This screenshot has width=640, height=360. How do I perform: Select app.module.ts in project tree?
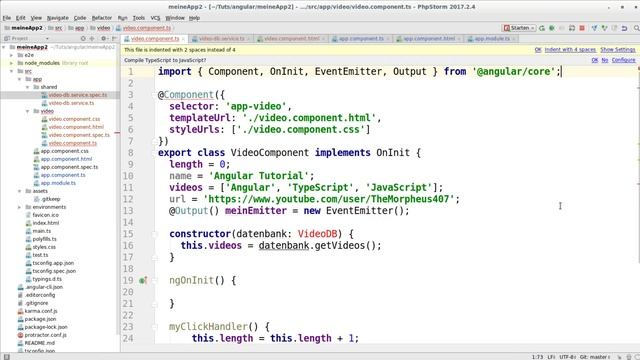point(58,183)
